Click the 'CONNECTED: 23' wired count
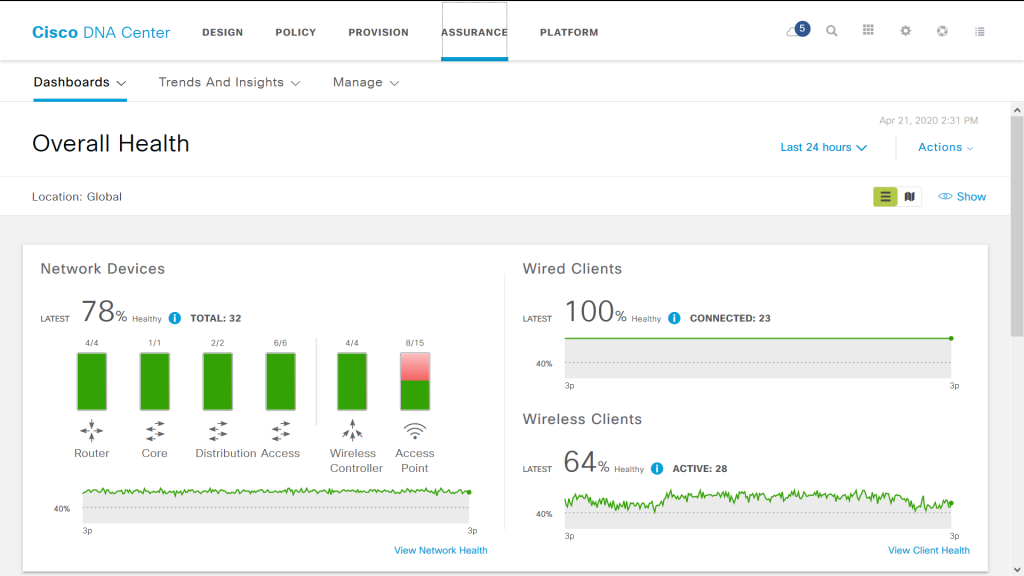Image resolution: width=1024 pixels, height=576 pixels. 730,318
